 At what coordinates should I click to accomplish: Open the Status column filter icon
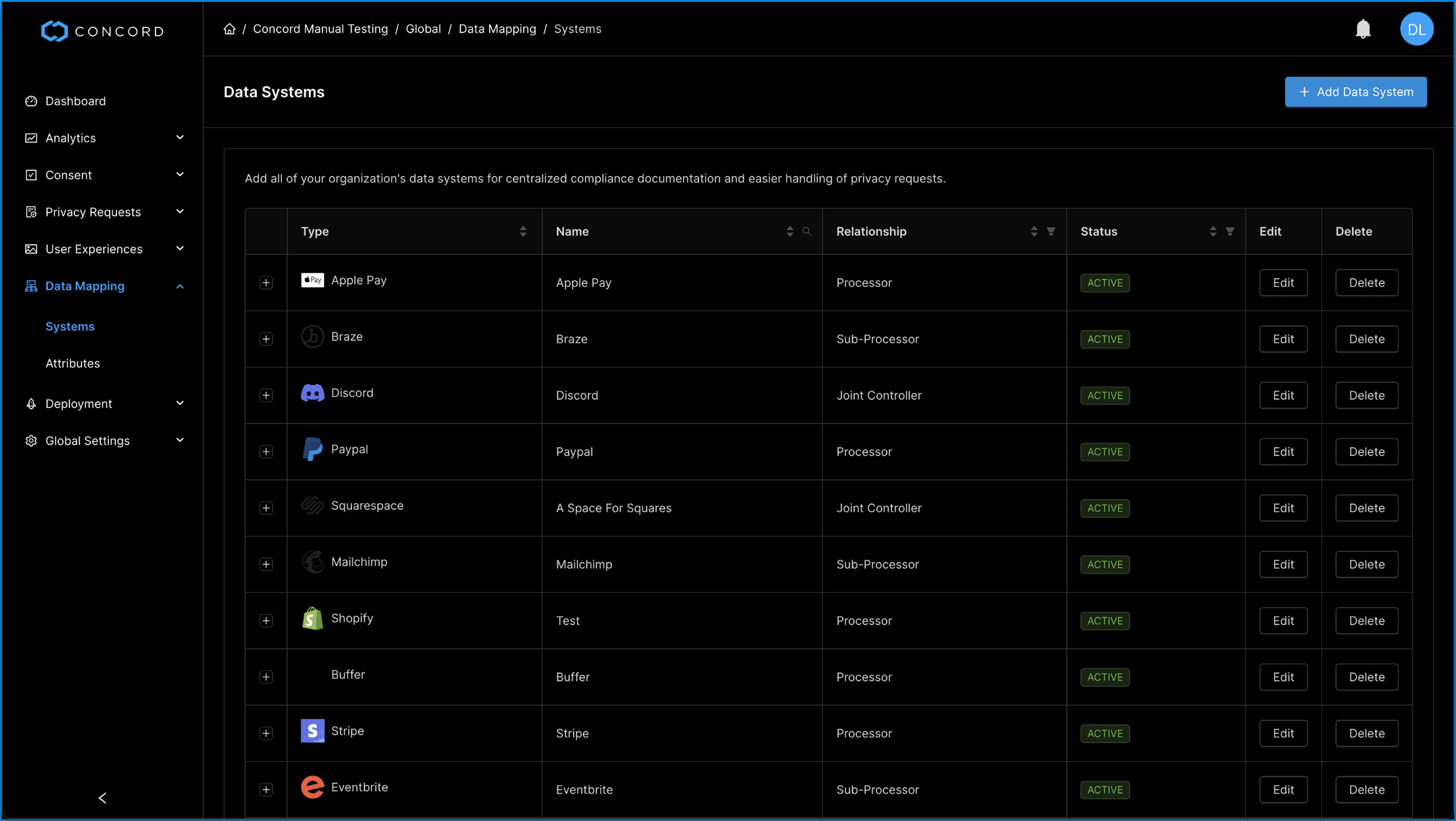pos(1230,231)
